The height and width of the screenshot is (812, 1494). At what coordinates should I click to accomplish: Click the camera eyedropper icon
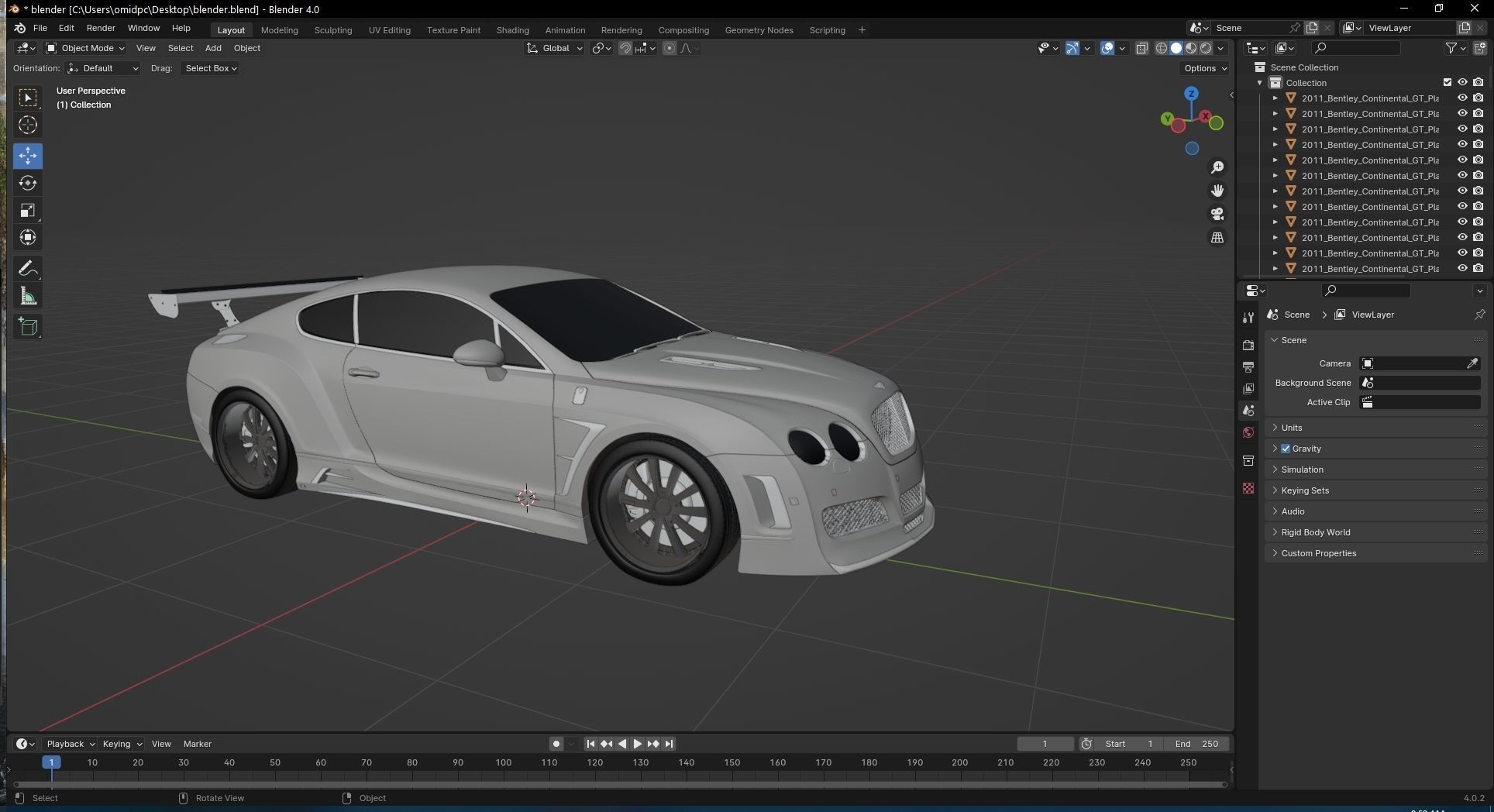pos(1472,363)
